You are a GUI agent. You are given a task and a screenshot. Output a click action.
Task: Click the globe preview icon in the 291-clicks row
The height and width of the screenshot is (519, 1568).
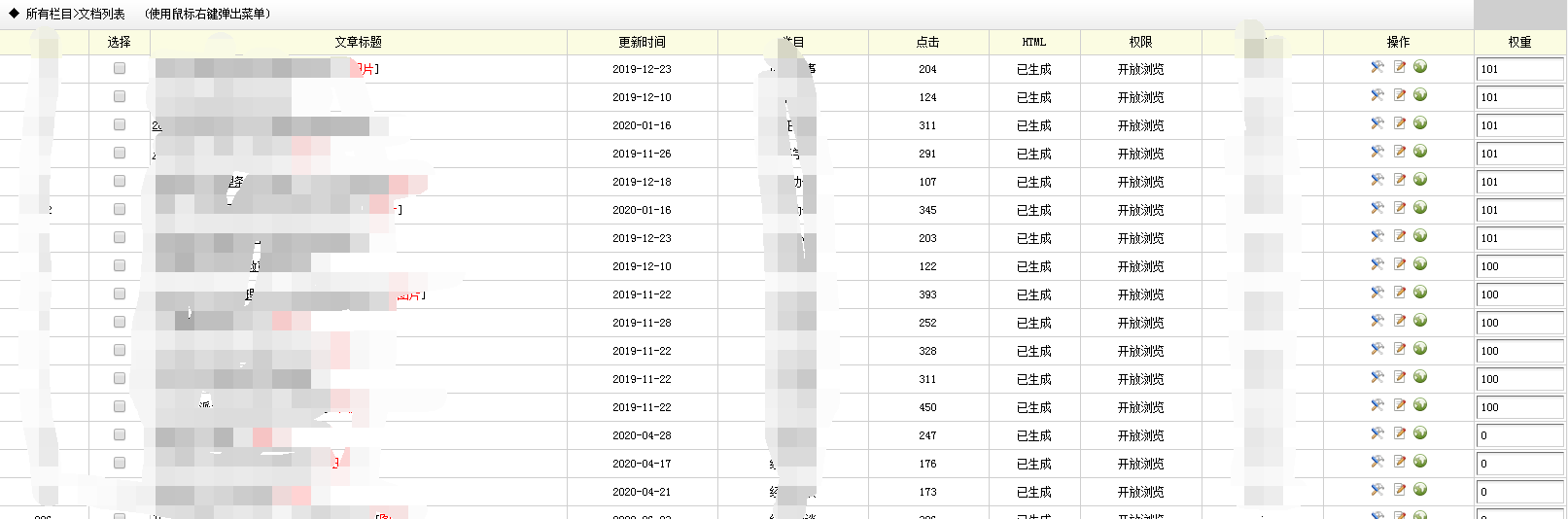click(1420, 152)
